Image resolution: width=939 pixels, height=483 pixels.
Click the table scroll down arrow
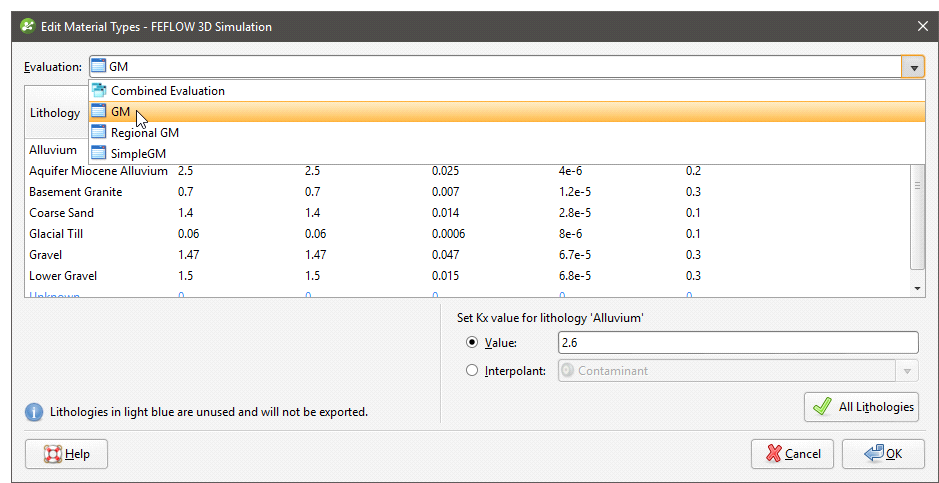coord(918,288)
